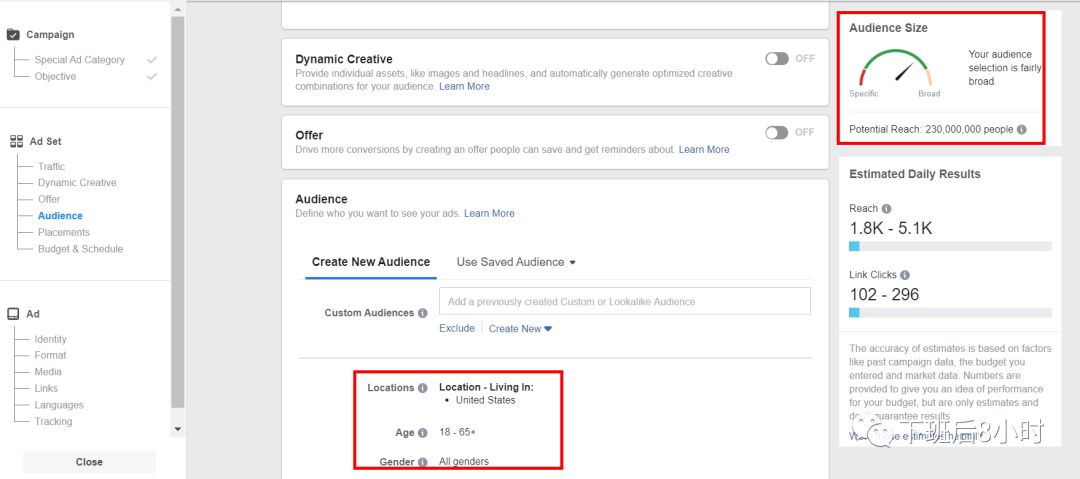Open Tracking under Ad
Viewport: 1080px width, 479px height.
pyautogui.click(x=53, y=422)
